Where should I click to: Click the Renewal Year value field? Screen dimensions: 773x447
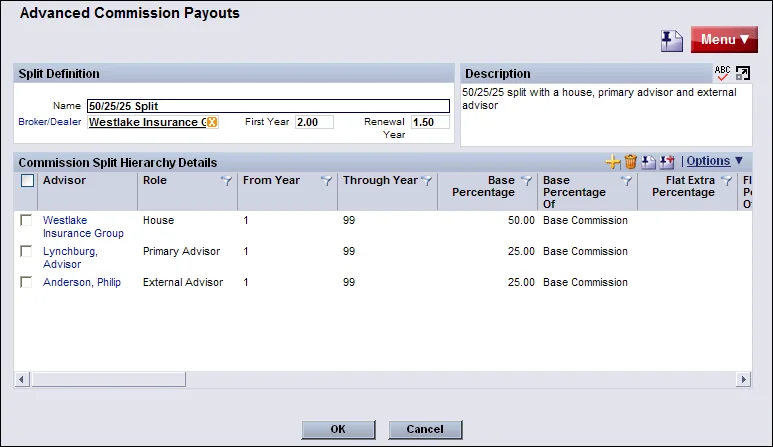tap(430, 122)
